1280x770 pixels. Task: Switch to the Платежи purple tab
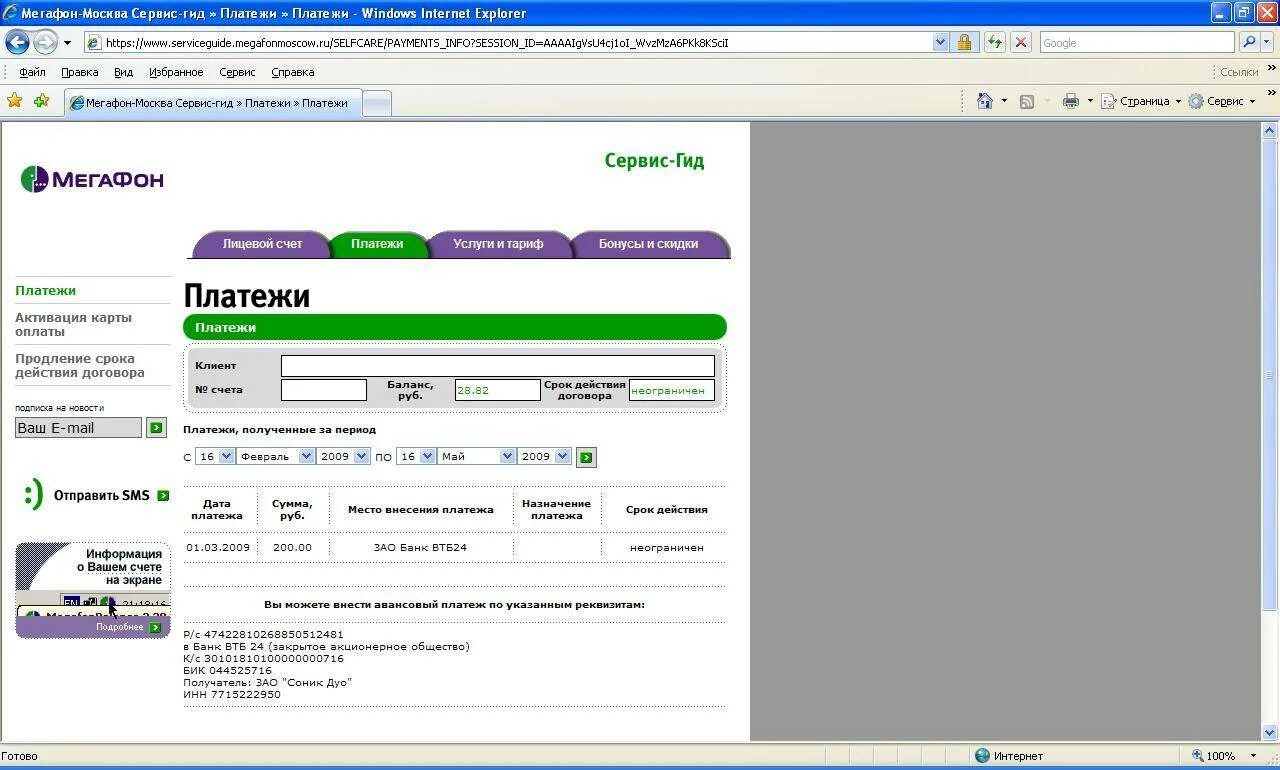[377, 244]
